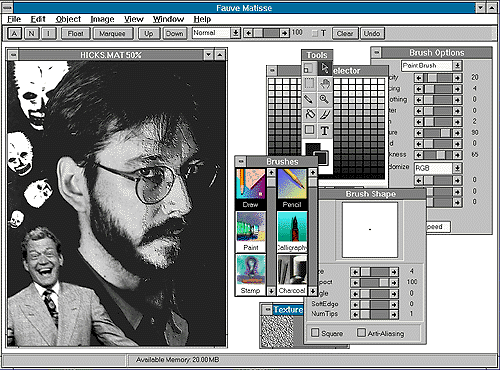
Task: Decrease NumTips with its left arrow
Action: point(355,314)
